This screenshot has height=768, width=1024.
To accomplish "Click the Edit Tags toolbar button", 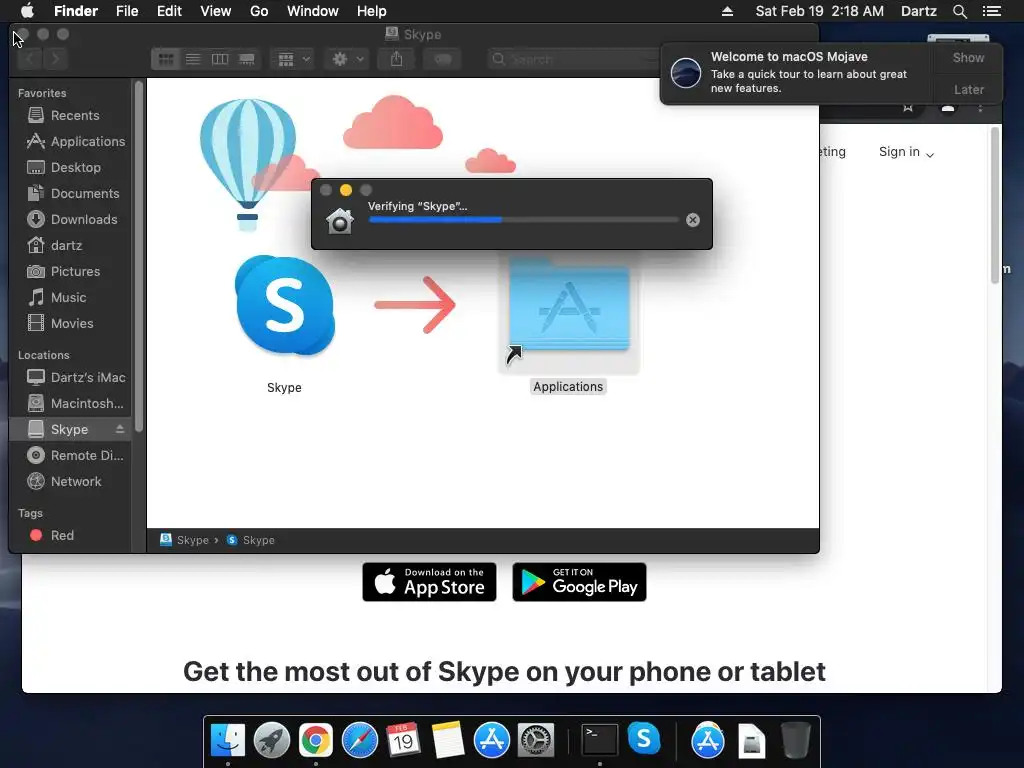I will (442, 59).
